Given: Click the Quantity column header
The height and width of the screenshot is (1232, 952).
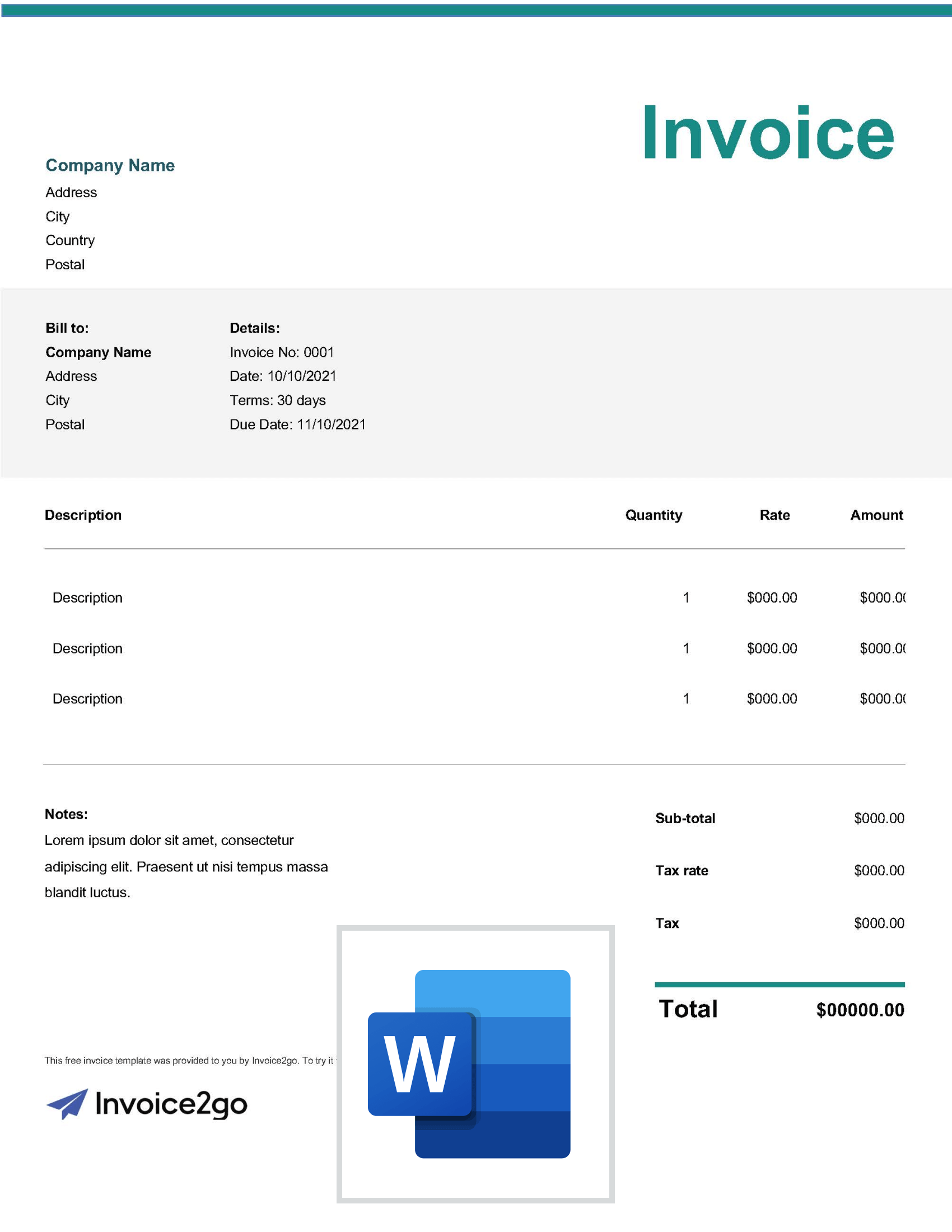Looking at the screenshot, I should [x=653, y=515].
